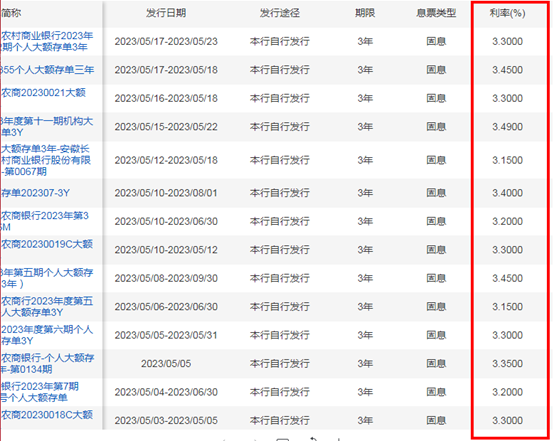This screenshot has width=554, height=441.
Task: Click rate 3.4500 in the 355个人大额存单三年 row
Action: click(507, 70)
